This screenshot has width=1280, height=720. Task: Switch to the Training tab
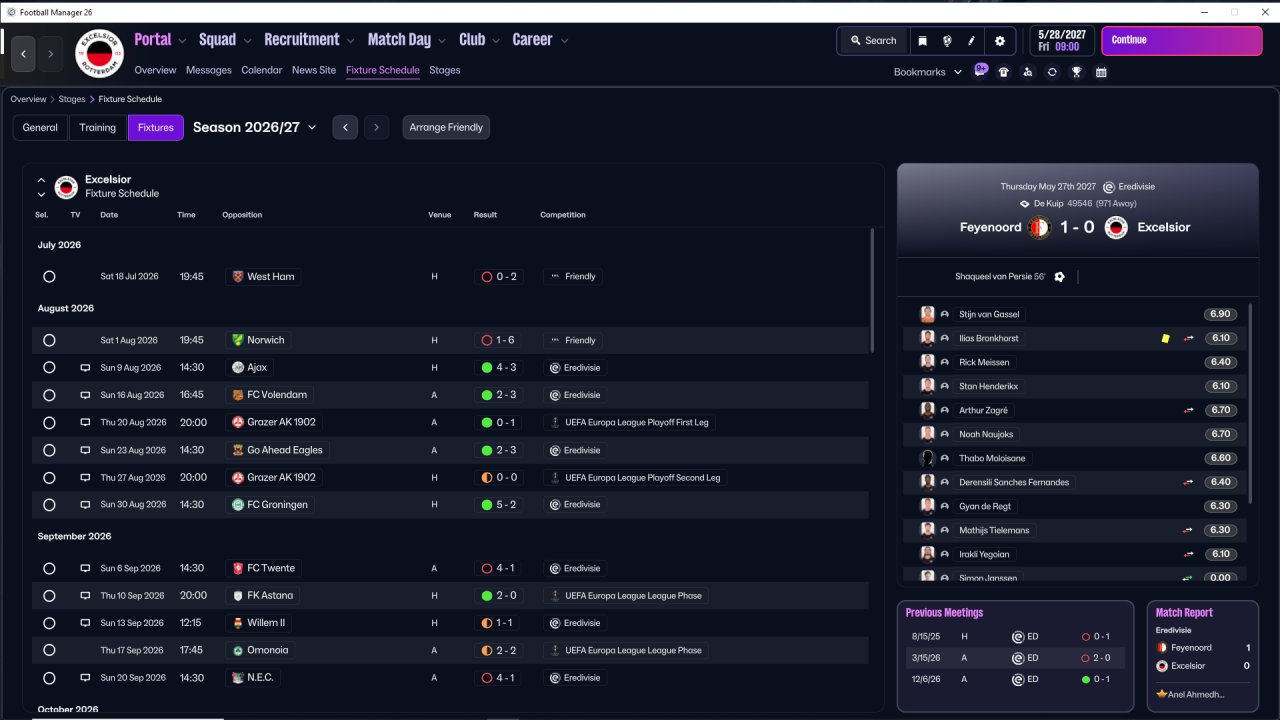point(98,127)
